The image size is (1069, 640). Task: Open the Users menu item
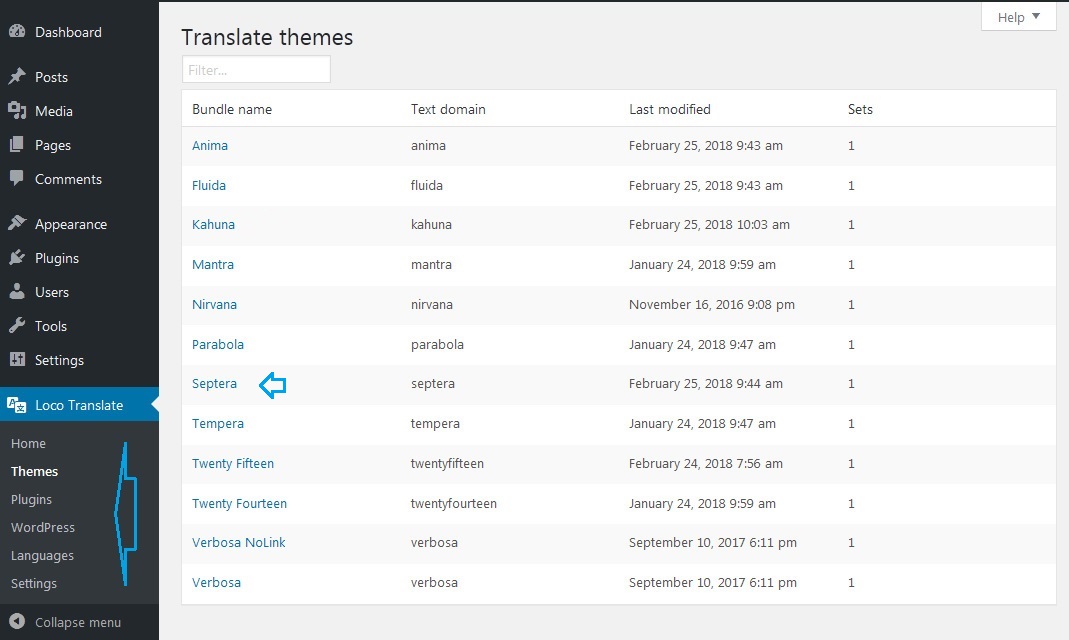tap(52, 292)
